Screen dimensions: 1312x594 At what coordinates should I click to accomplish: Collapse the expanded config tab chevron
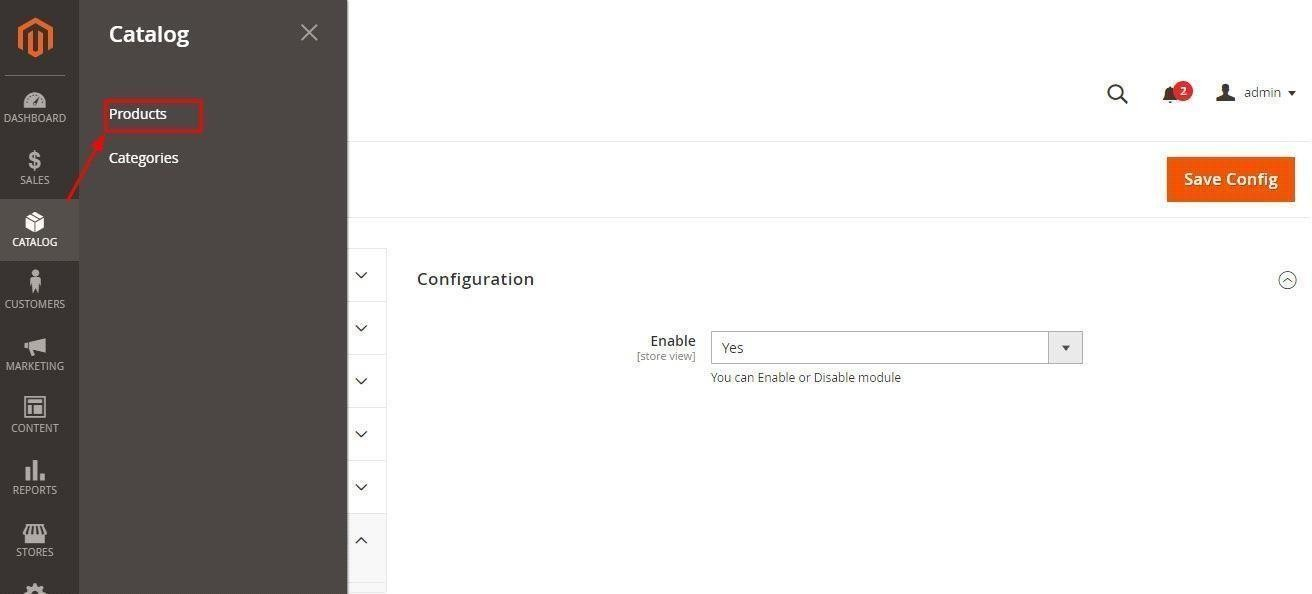coord(362,540)
